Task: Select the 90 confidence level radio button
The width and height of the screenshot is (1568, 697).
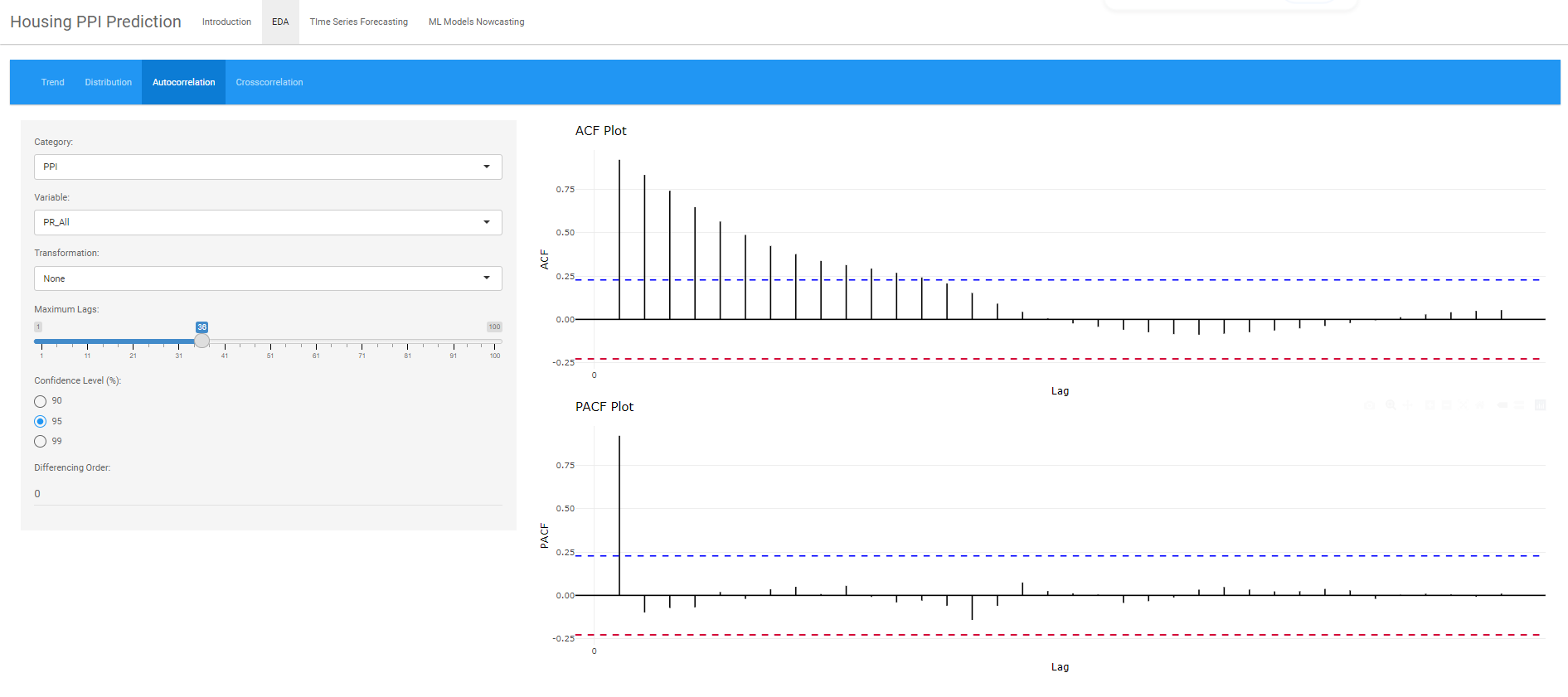Action: (x=40, y=401)
